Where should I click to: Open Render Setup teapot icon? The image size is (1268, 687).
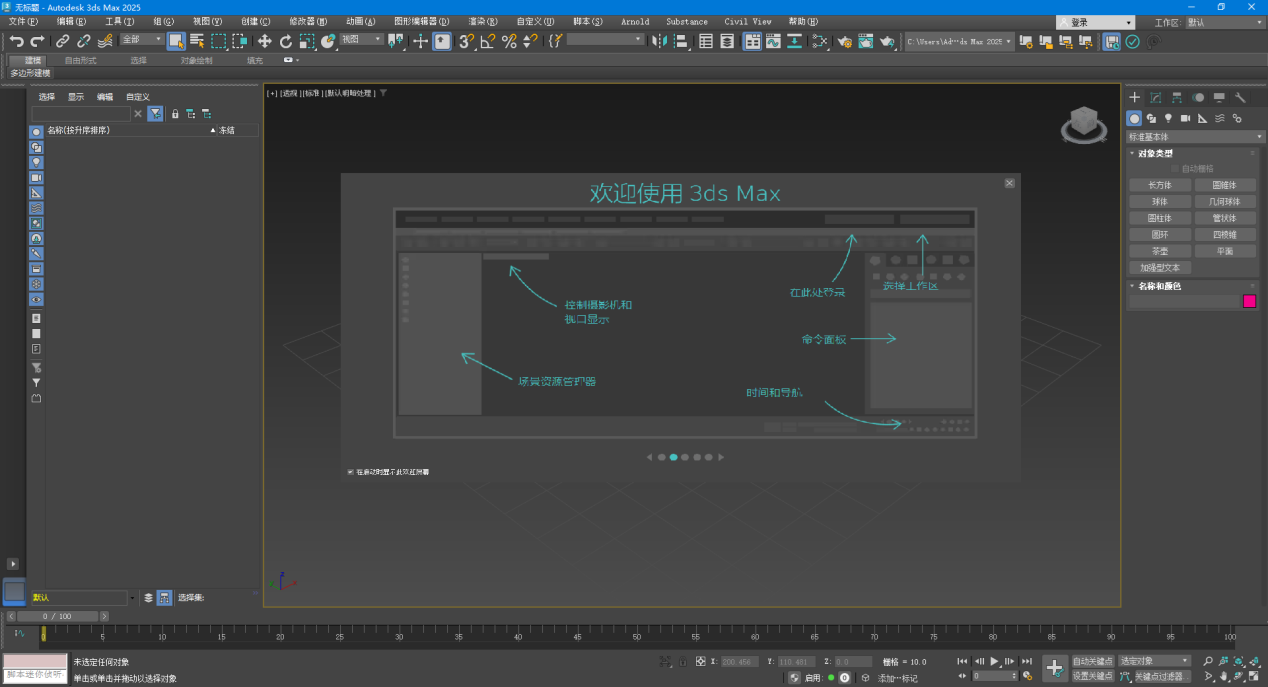click(x=845, y=41)
